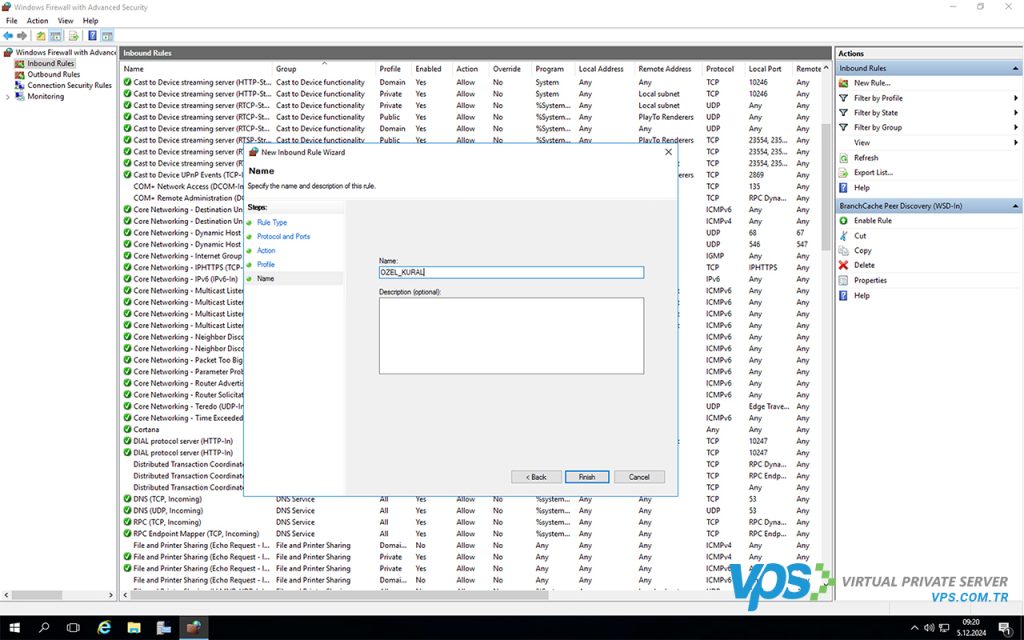Image resolution: width=1024 pixels, height=640 pixels.
Task: Open Task View from the taskbar
Action: (73, 628)
